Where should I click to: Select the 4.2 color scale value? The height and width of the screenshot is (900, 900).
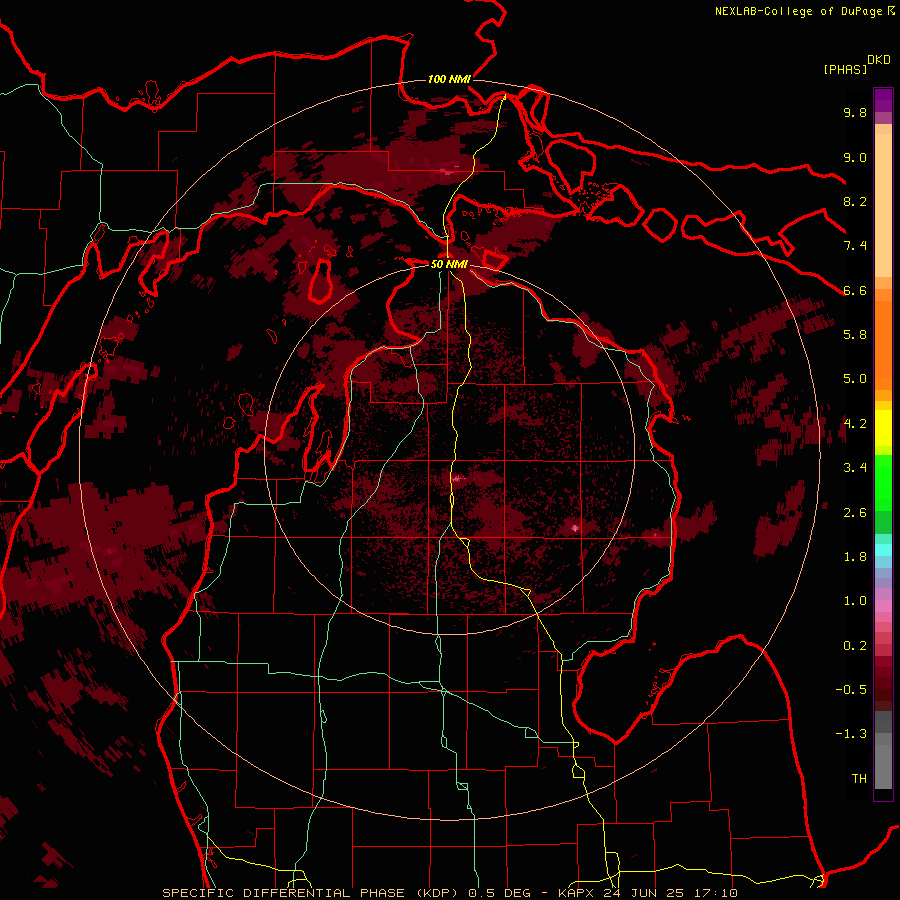[x=855, y=424]
